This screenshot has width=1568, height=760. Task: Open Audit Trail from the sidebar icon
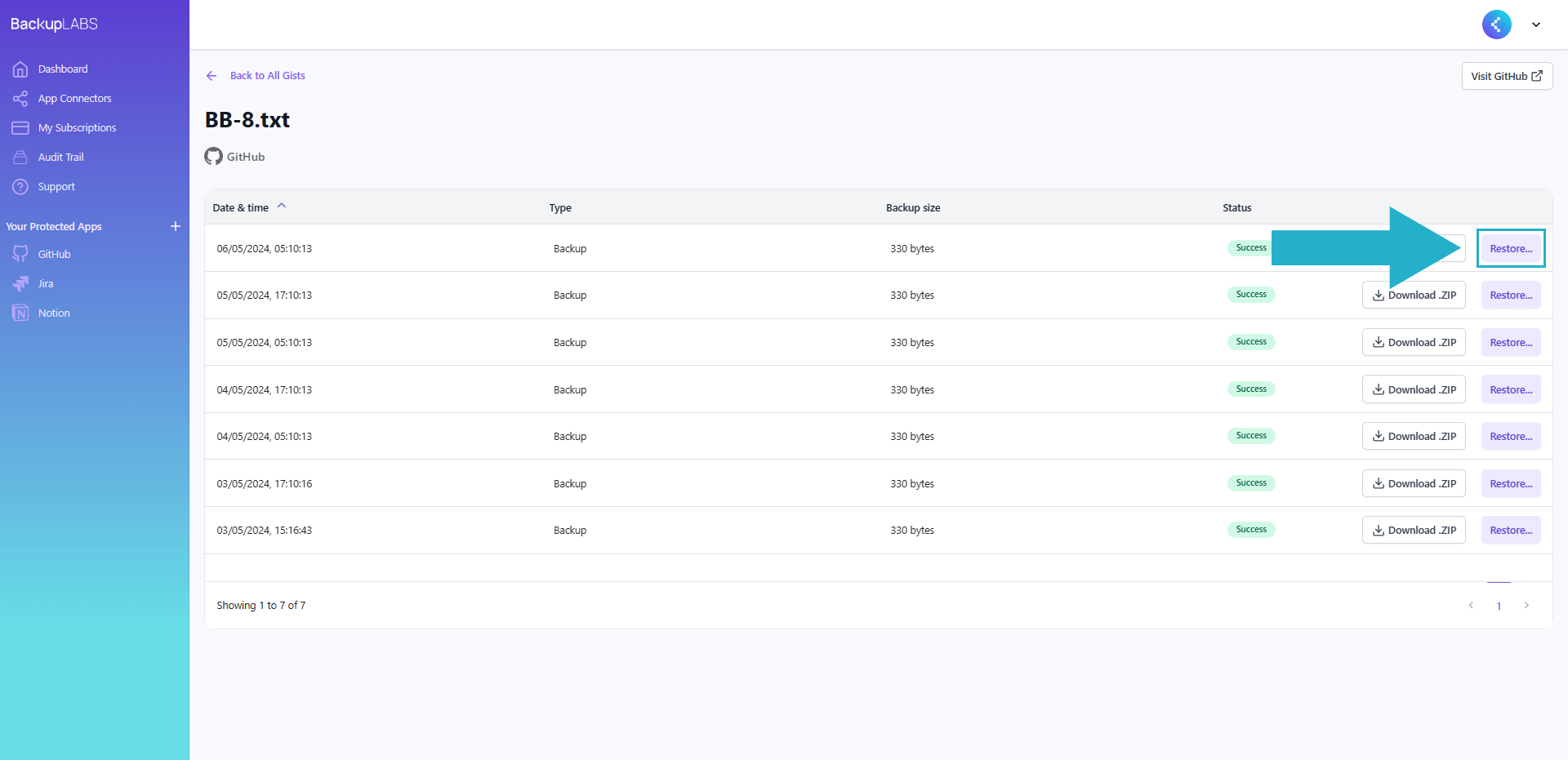click(x=20, y=158)
